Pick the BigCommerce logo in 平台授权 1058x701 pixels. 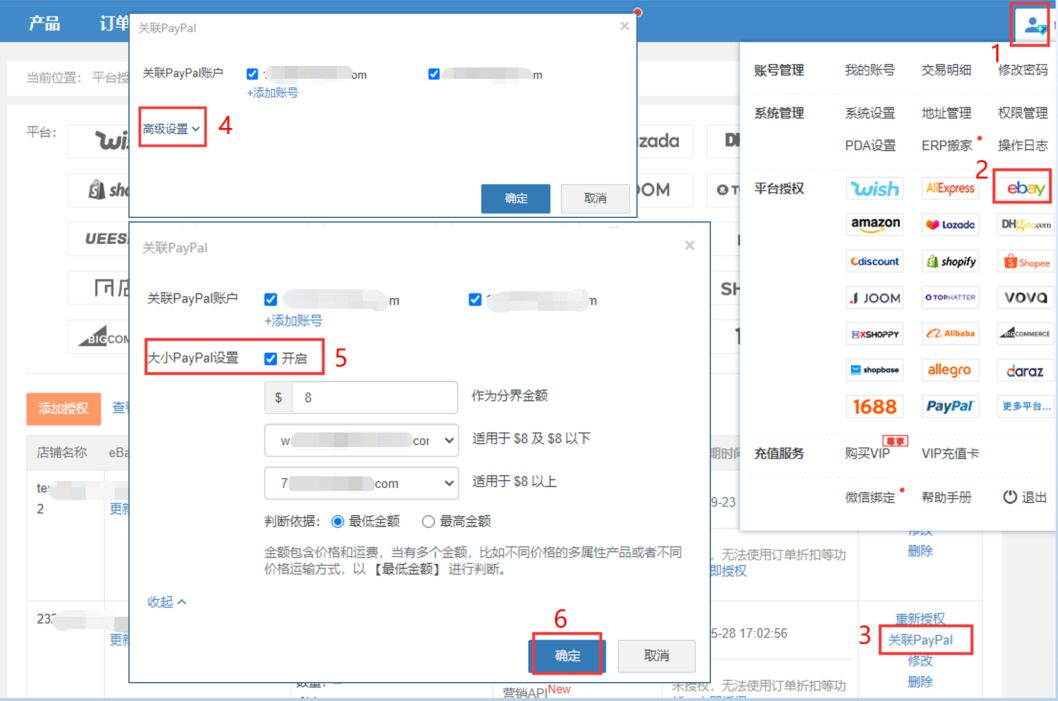(x=1026, y=333)
